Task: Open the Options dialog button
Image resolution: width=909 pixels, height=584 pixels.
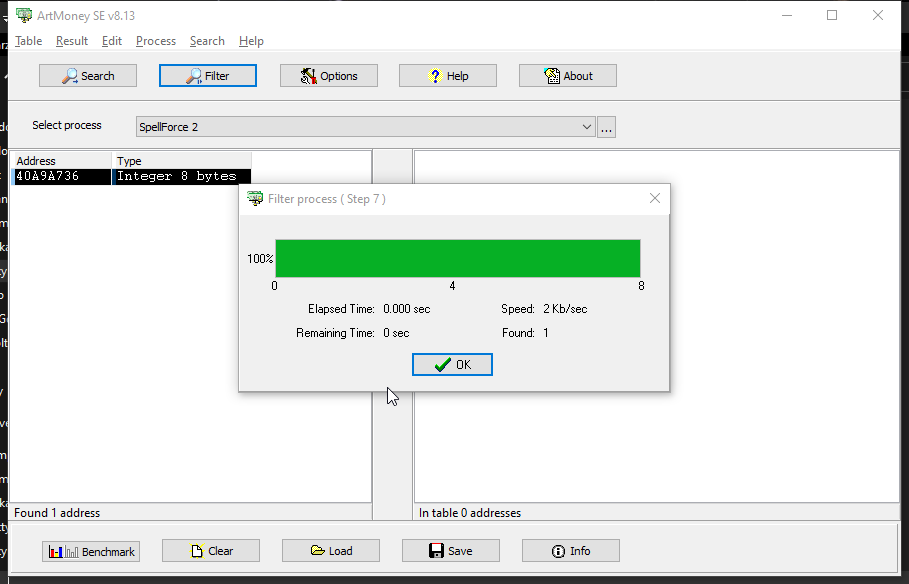Action: point(329,76)
